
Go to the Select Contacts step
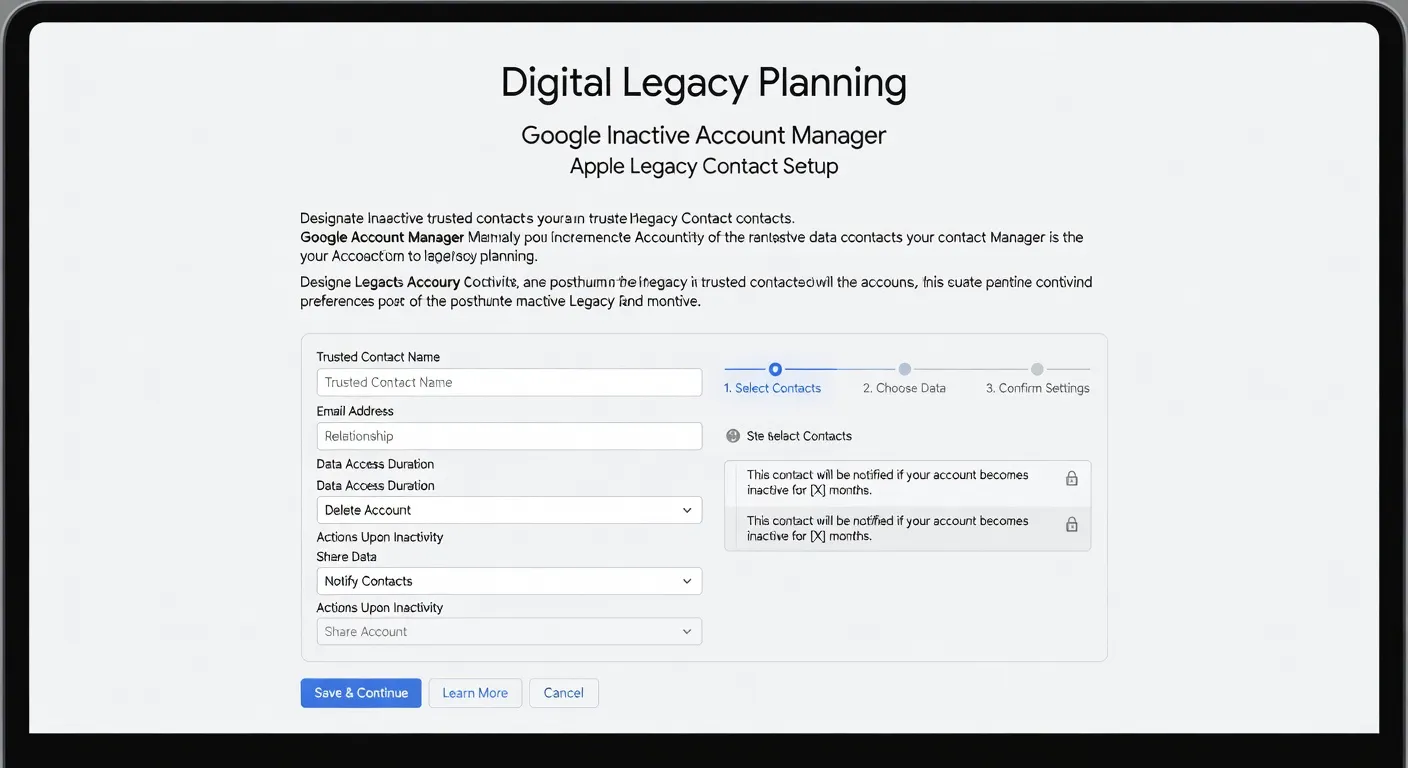click(773, 388)
